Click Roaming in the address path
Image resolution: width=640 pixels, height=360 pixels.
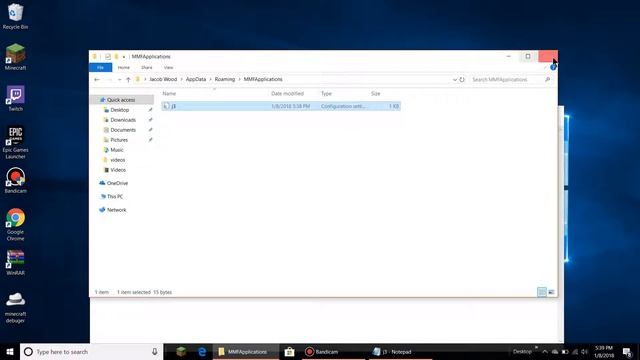tap(225, 79)
